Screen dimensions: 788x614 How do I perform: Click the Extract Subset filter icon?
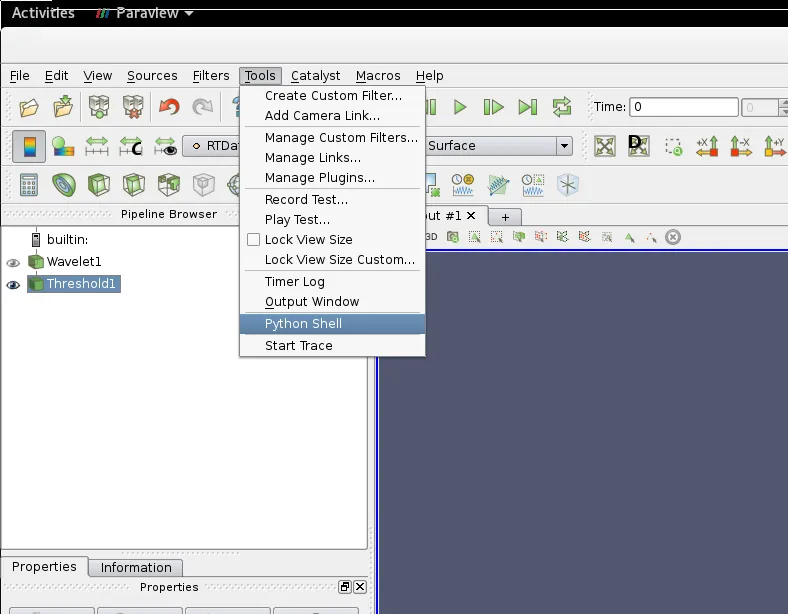pos(204,184)
